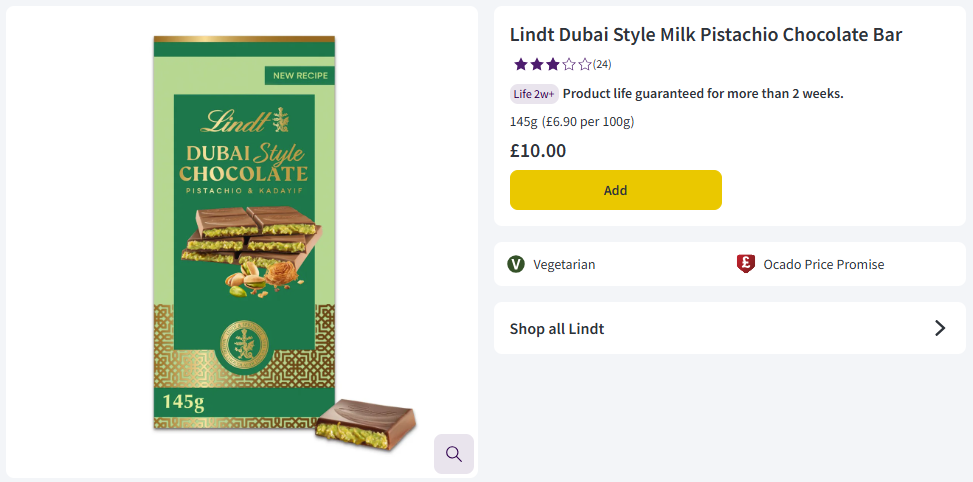Open the product image zoom magnifier
The width and height of the screenshot is (973, 482).
tap(453, 454)
